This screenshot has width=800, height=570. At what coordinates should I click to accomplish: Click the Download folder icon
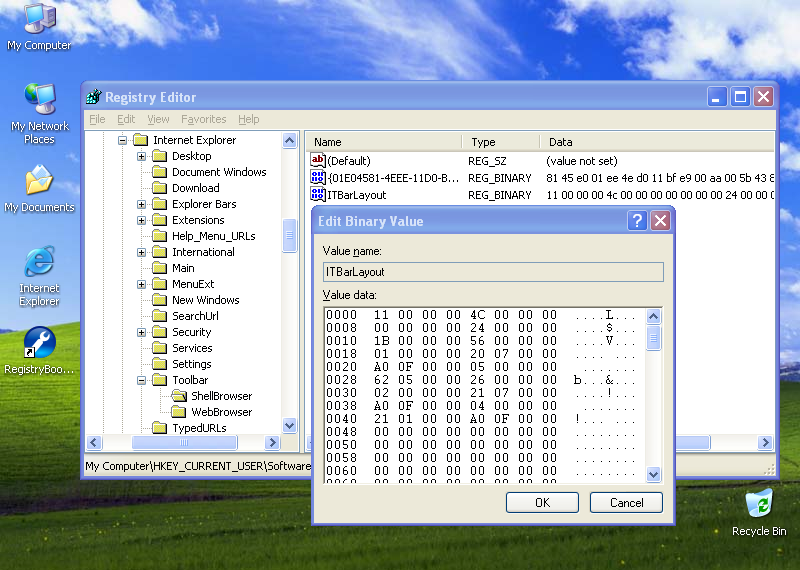[x=160, y=188]
